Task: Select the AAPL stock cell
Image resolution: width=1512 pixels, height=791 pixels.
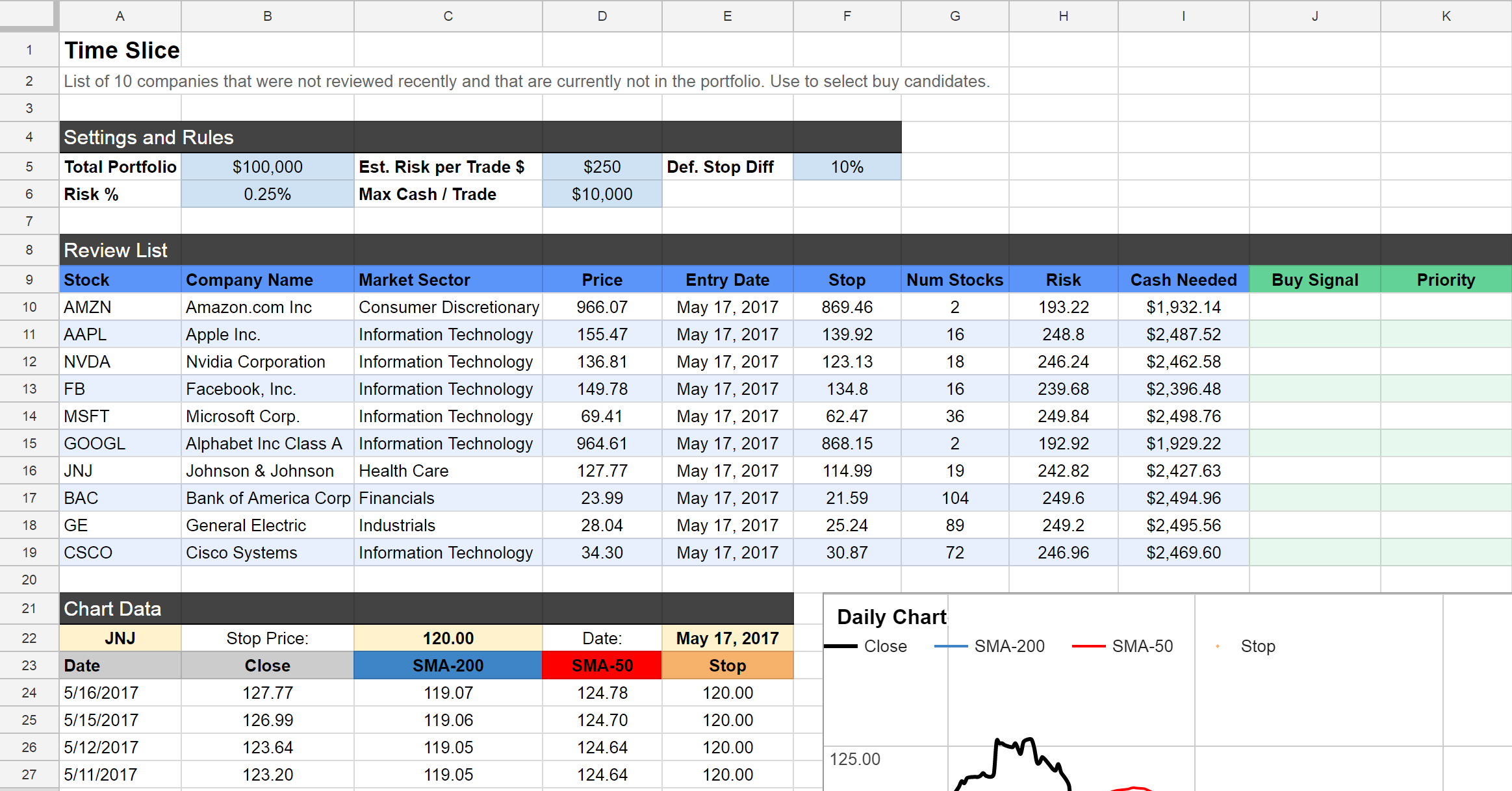Action: pos(120,334)
